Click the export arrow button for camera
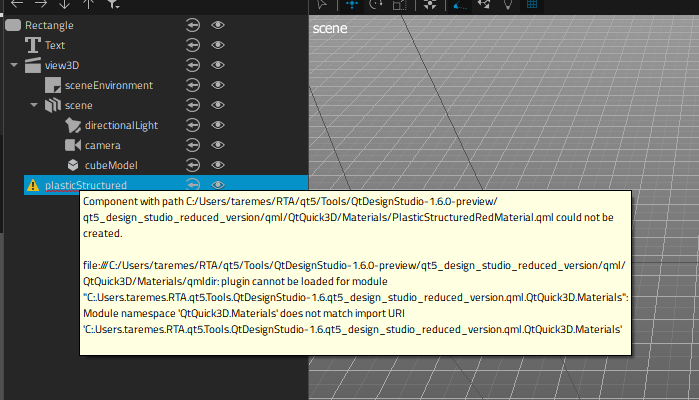Image resolution: width=699 pixels, height=400 pixels. coord(194,145)
